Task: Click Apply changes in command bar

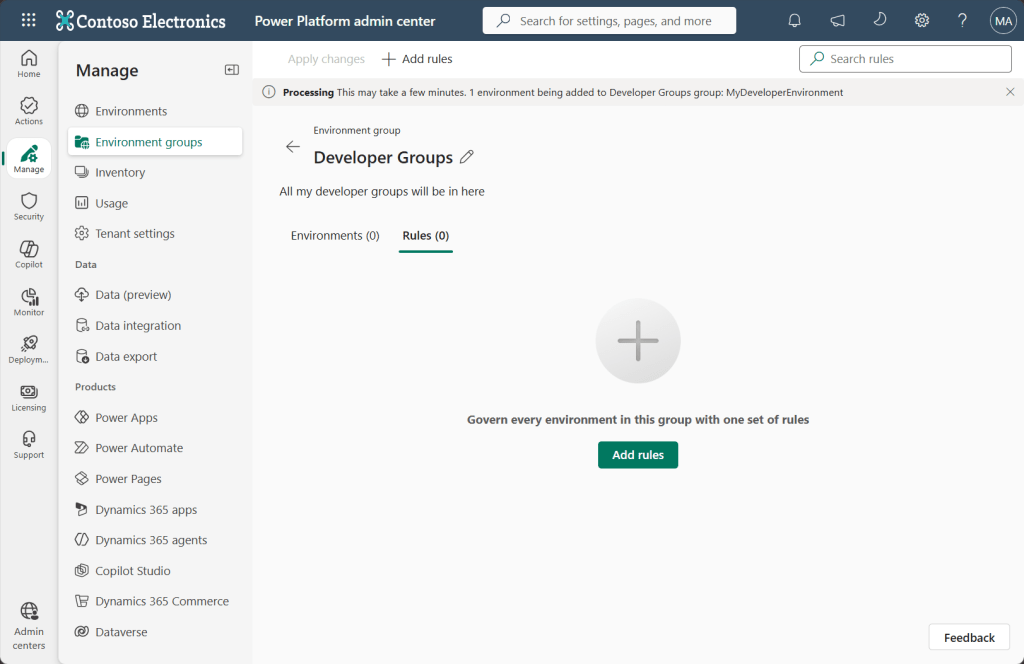Action: click(x=327, y=59)
